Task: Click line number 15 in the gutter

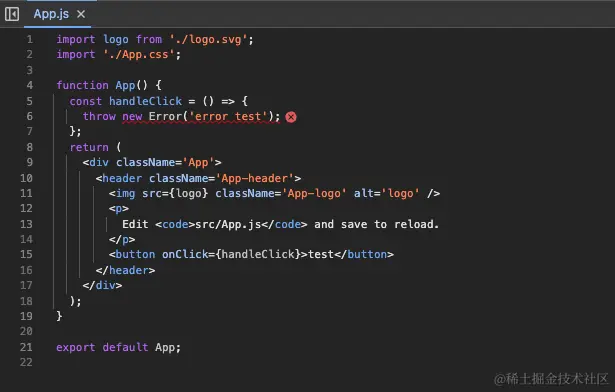Action: (x=26, y=254)
